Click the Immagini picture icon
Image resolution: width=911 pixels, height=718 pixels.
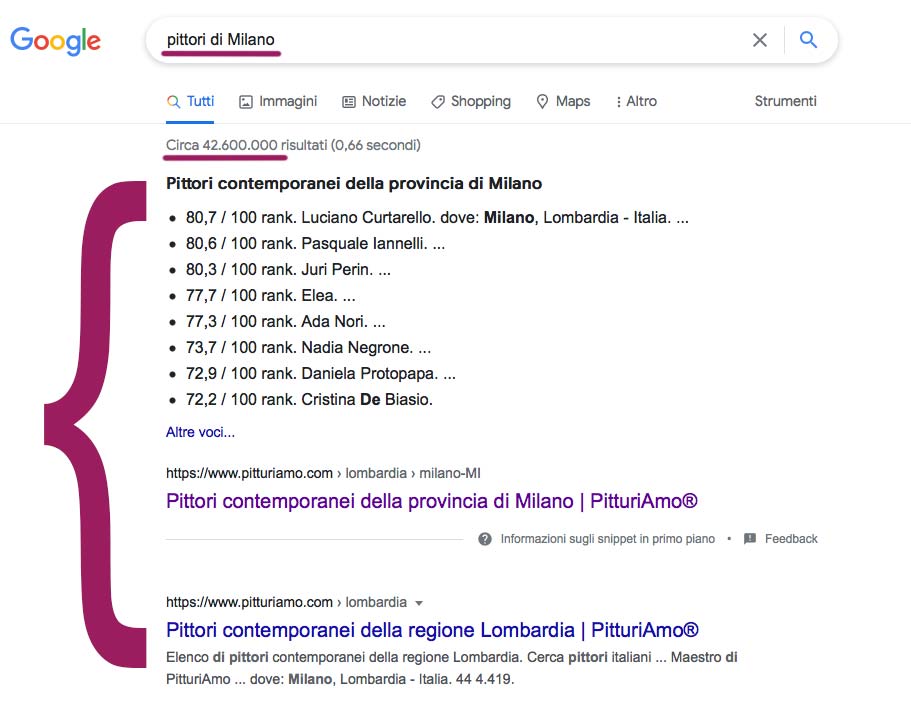tap(246, 102)
